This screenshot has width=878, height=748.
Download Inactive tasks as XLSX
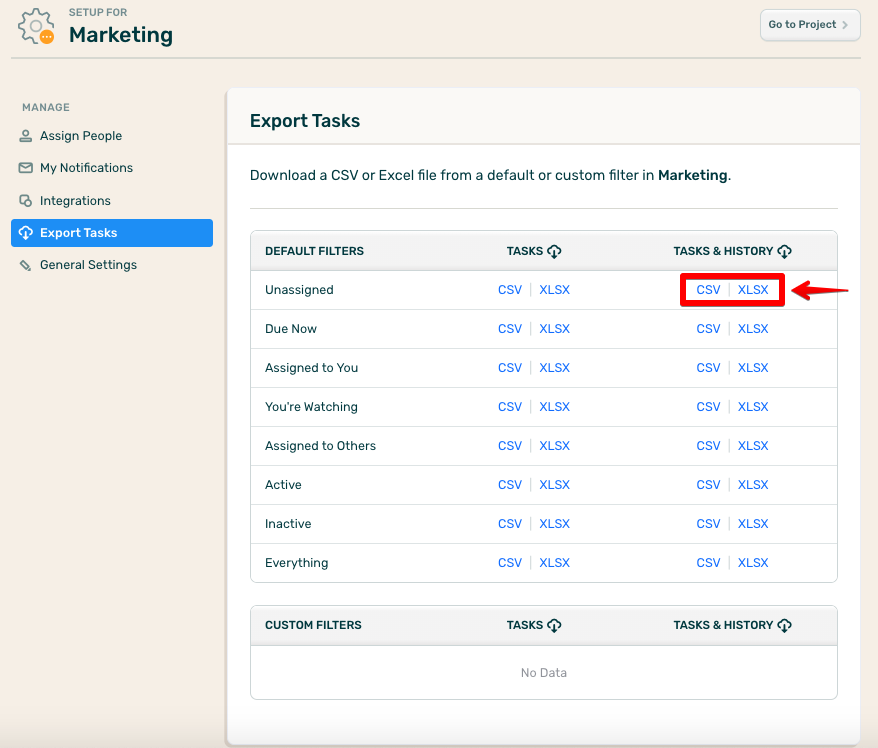coord(554,524)
